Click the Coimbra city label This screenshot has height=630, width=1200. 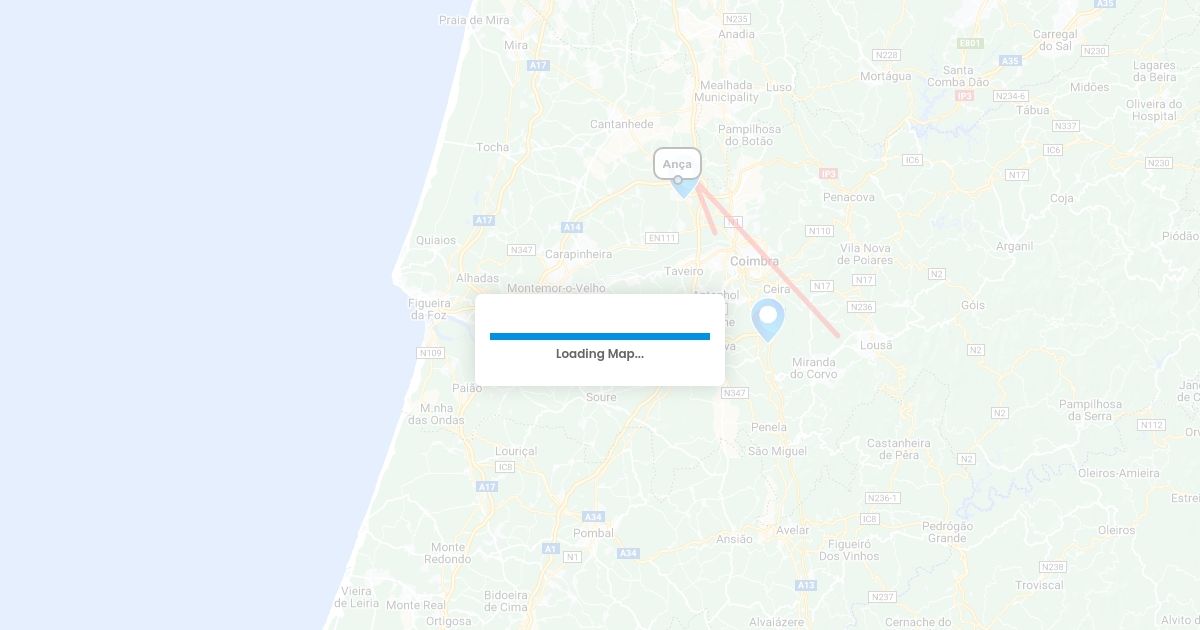click(x=755, y=261)
